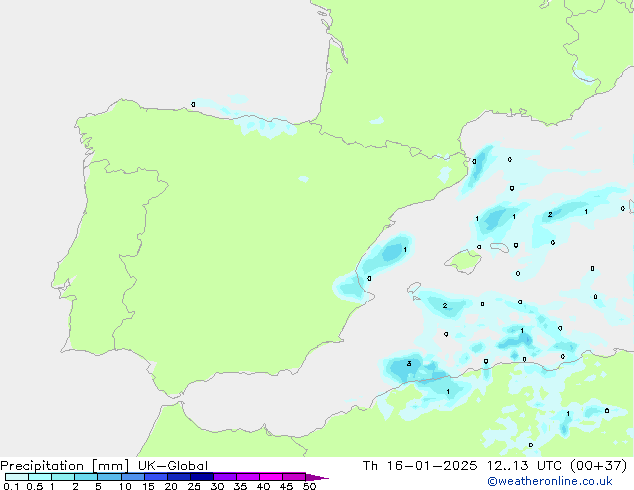Select the 30–35 mm purple legend swatch
634x490 pixels.
[224, 477]
